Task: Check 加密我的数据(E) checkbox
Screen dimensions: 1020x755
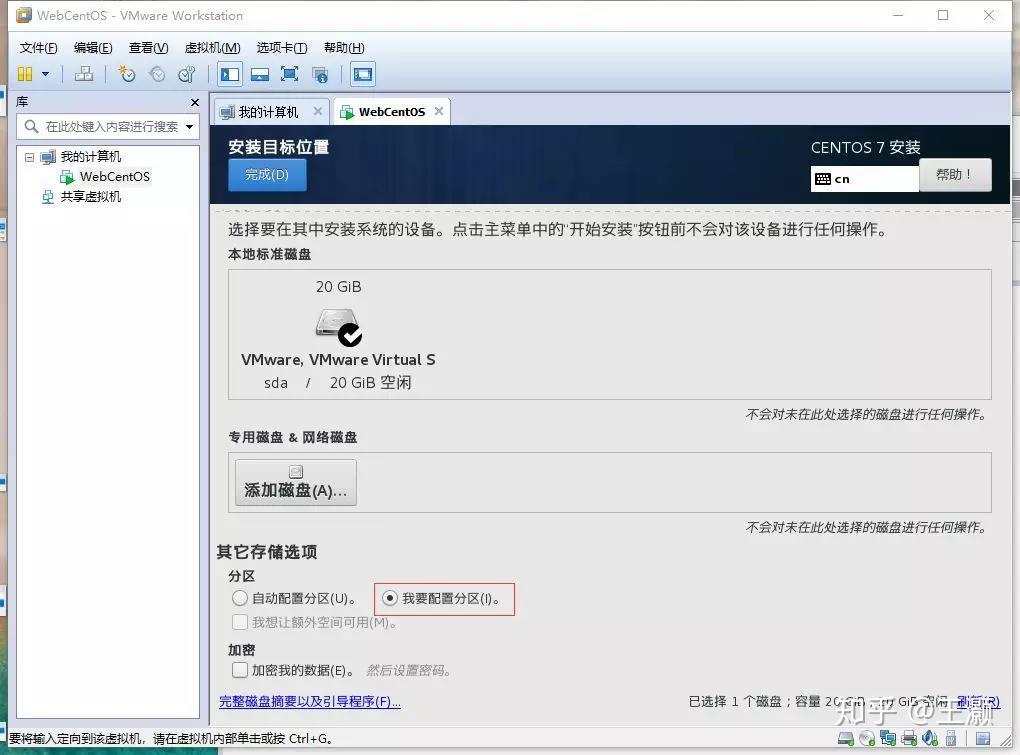Action: (240, 670)
